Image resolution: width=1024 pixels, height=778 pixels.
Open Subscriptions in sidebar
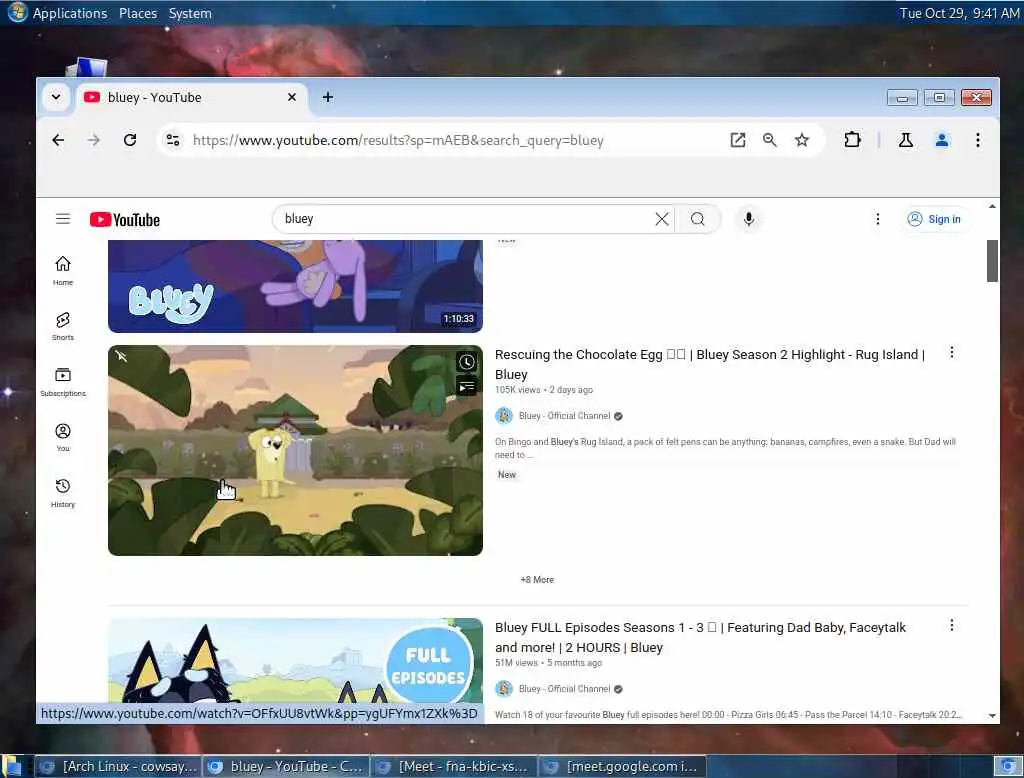(63, 381)
